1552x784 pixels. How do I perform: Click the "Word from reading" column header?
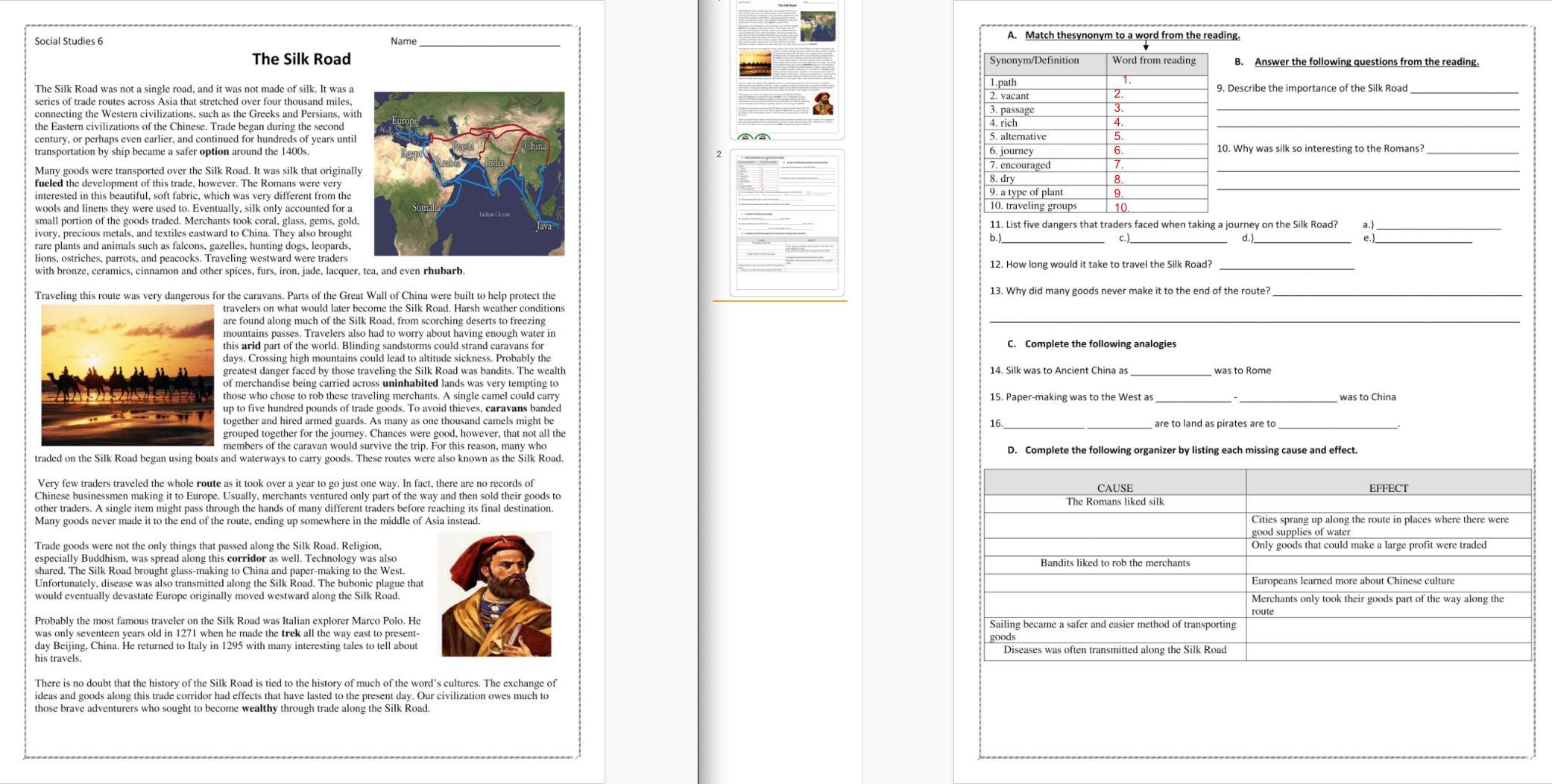click(1157, 63)
